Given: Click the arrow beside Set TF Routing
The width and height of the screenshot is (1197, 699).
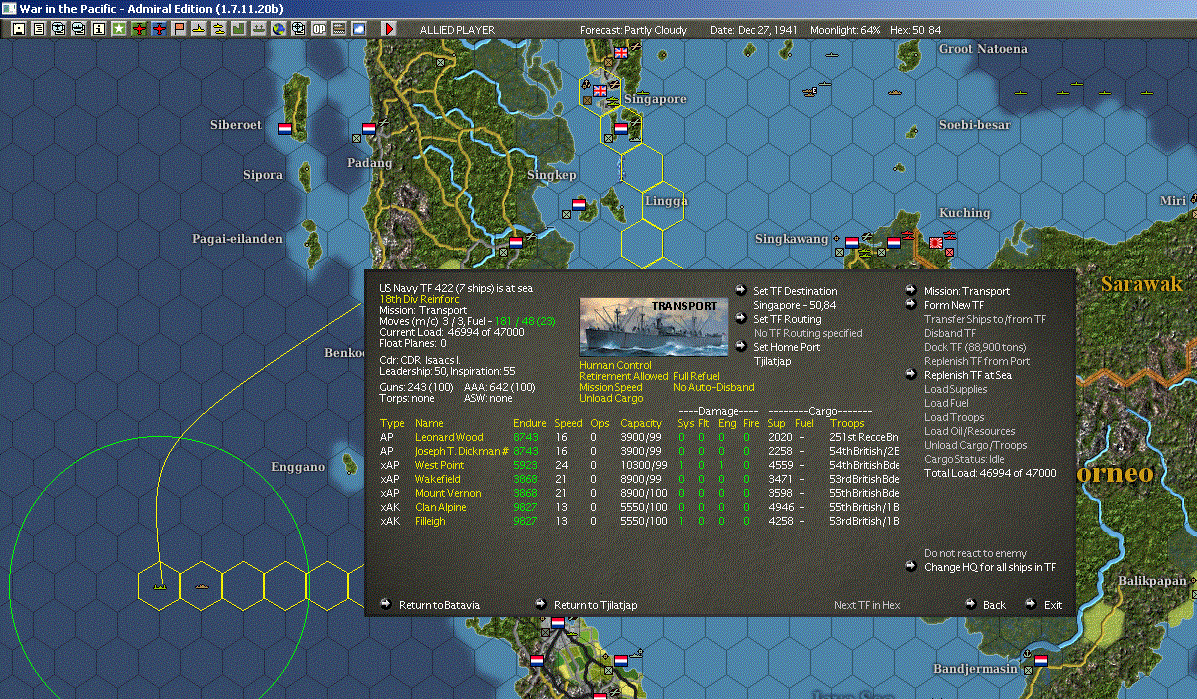Looking at the screenshot, I should click(x=740, y=318).
